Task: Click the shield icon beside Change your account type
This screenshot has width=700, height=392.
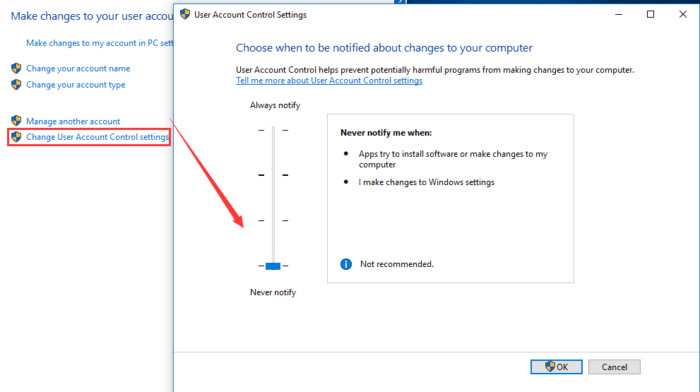Action: 17,84
